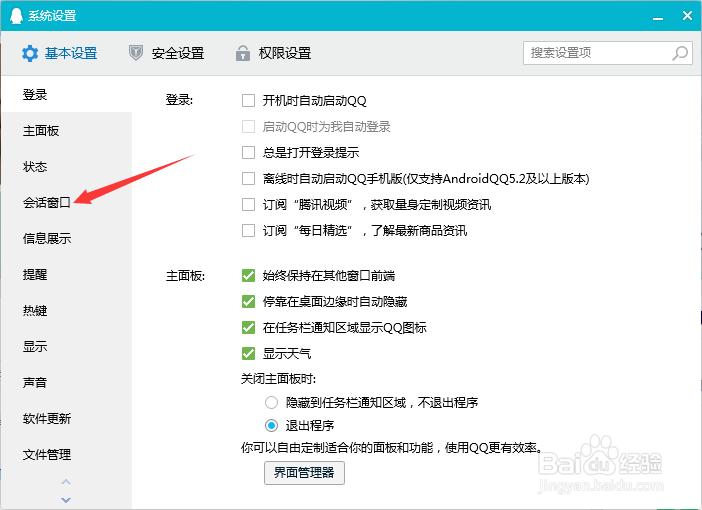
Task: Open 信息展示 in the sidebar
Action: coord(66,239)
